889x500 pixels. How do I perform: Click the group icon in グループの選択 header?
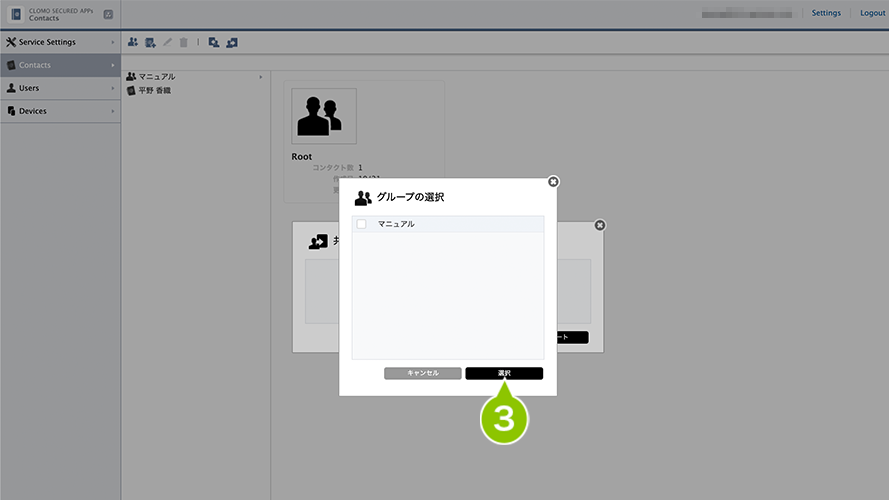click(363, 198)
